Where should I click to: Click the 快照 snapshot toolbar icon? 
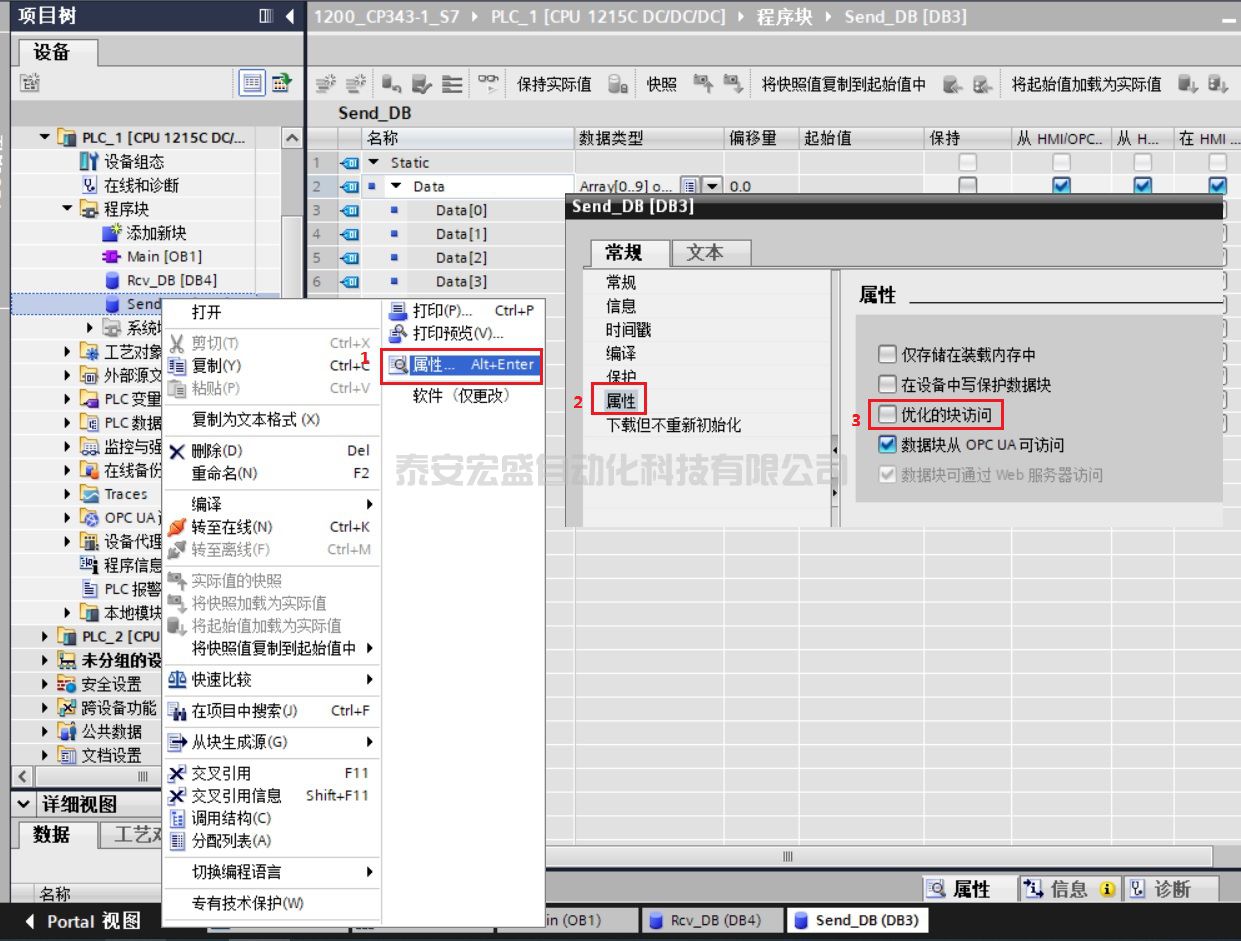point(704,85)
